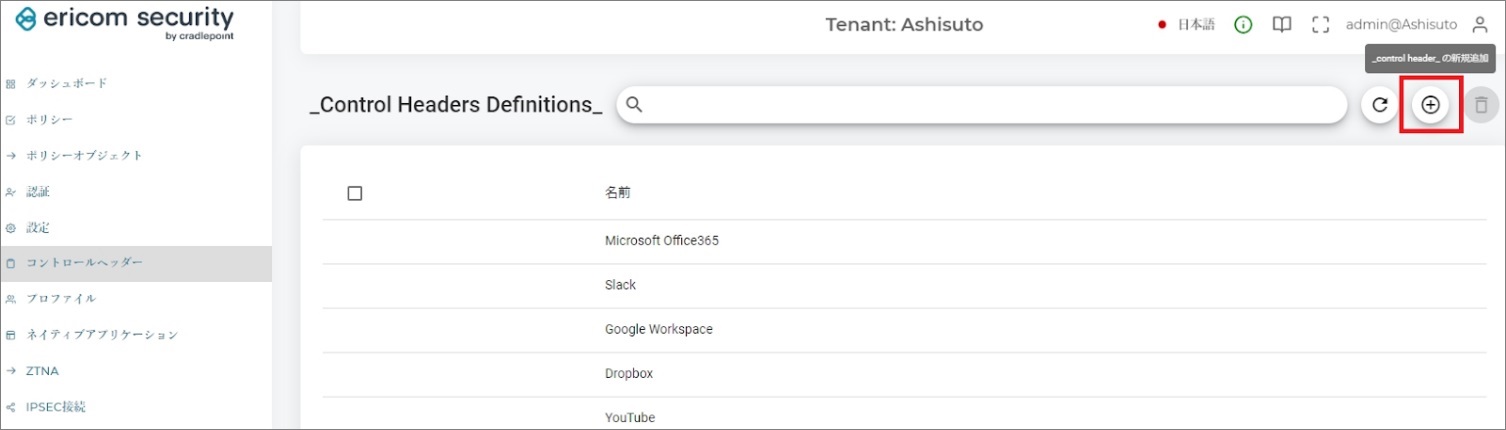Open the green info icon
This screenshot has height=430, width=1506.
point(1243,25)
